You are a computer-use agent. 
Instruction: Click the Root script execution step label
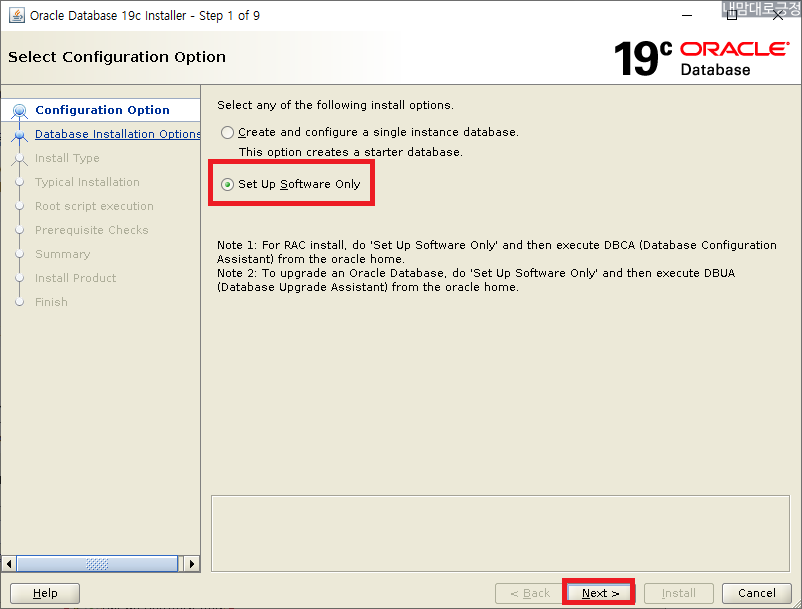click(94, 206)
